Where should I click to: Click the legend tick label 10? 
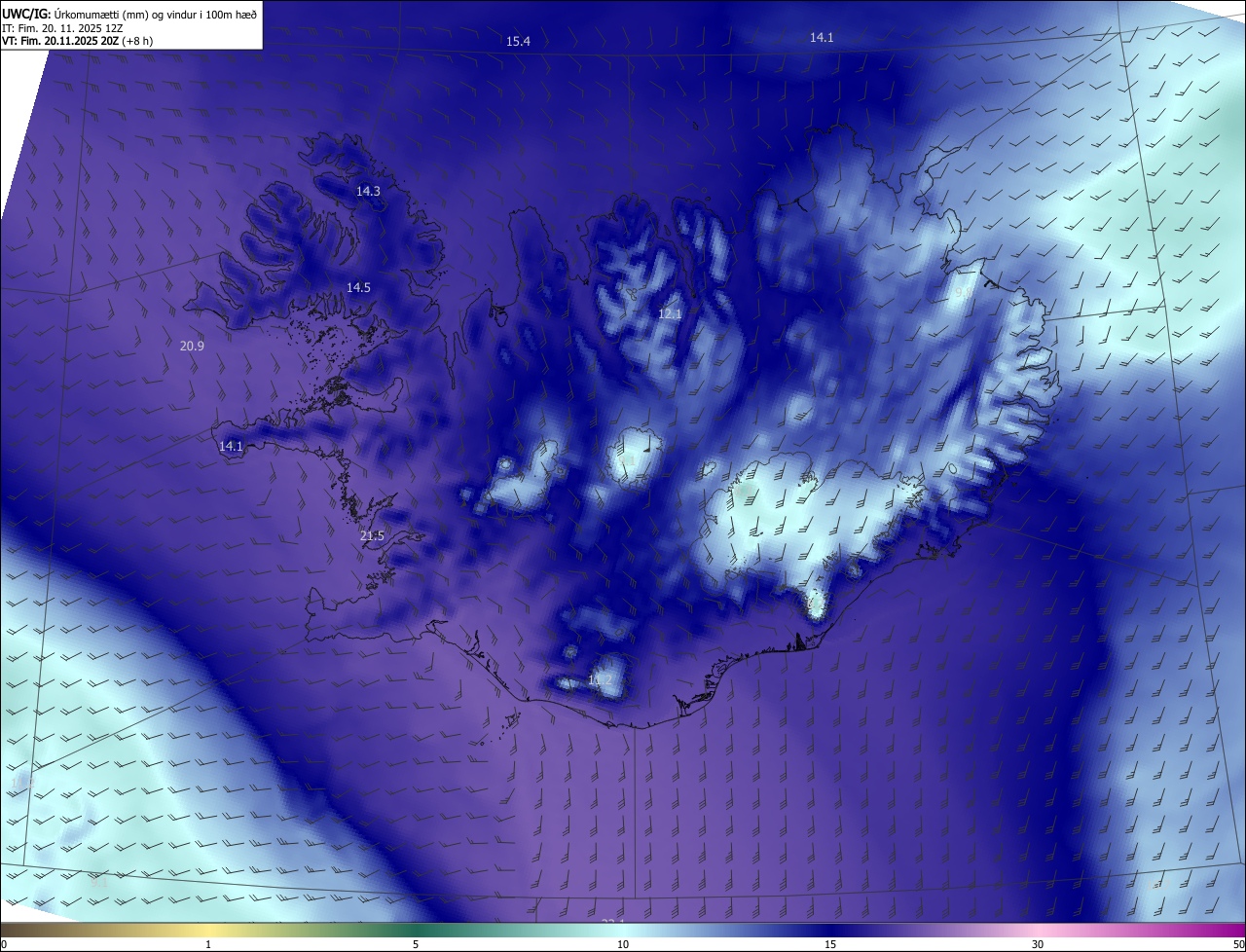click(623, 944)
